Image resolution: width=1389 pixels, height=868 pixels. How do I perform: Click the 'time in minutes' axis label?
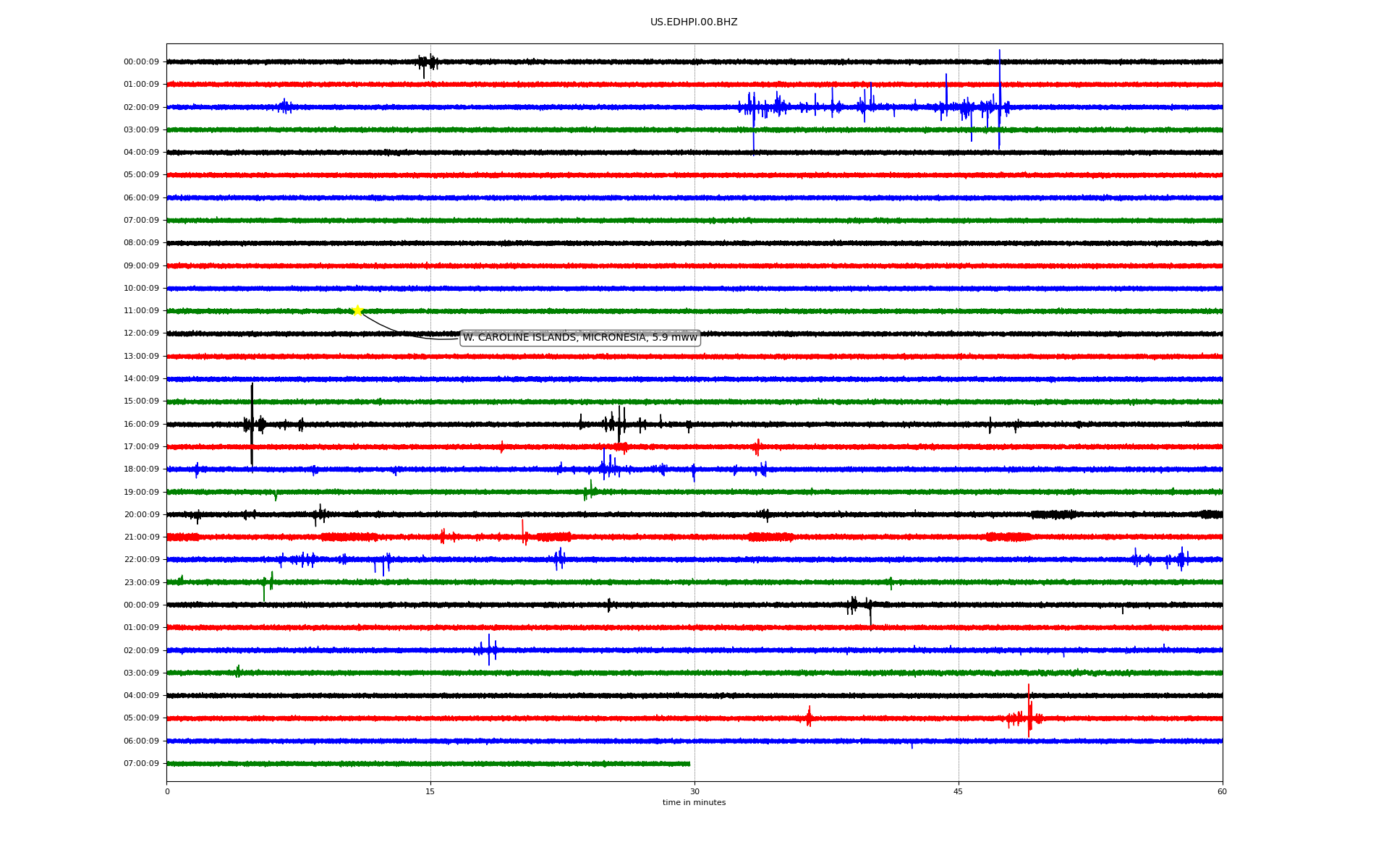tap(693, 803)
